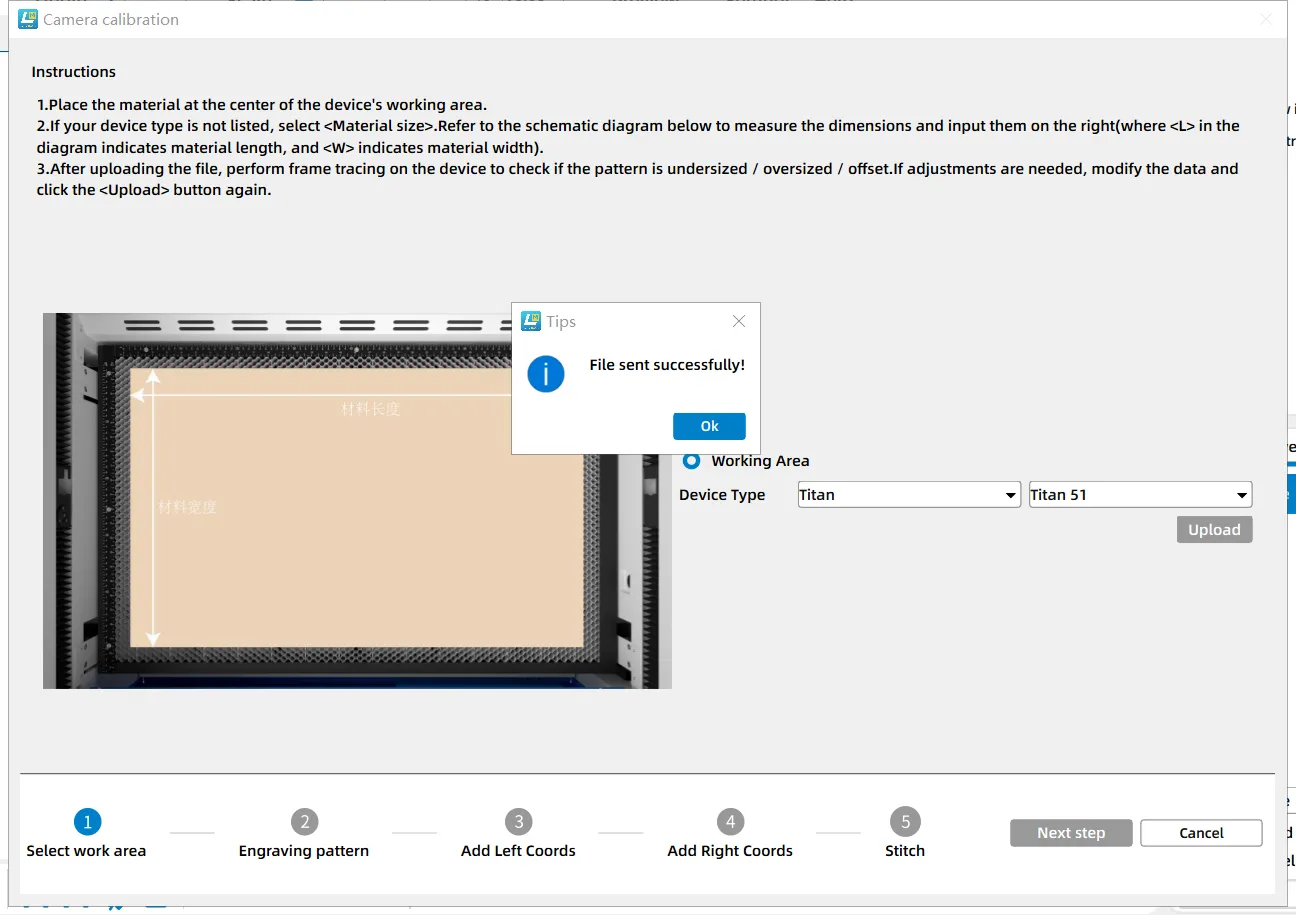This screenshot has height=915, width=1296.
Task: Click the blue info icon in Tips dialog
Action: point(546,373)
